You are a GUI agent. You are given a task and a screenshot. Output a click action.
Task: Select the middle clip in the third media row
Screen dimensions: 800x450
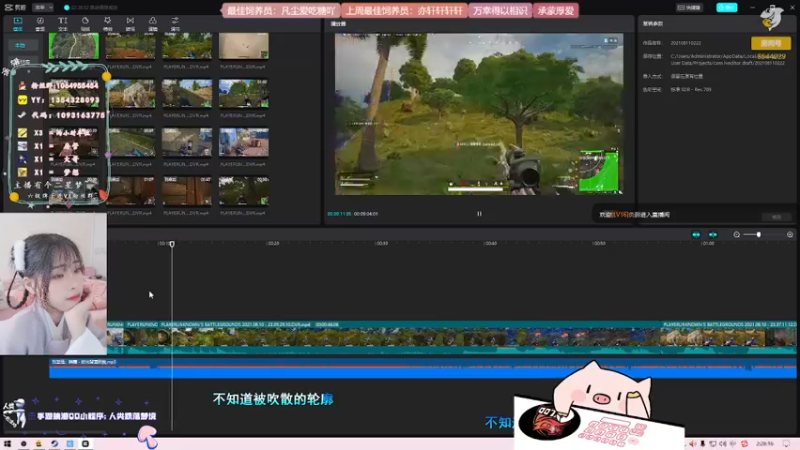click(187, 142)
